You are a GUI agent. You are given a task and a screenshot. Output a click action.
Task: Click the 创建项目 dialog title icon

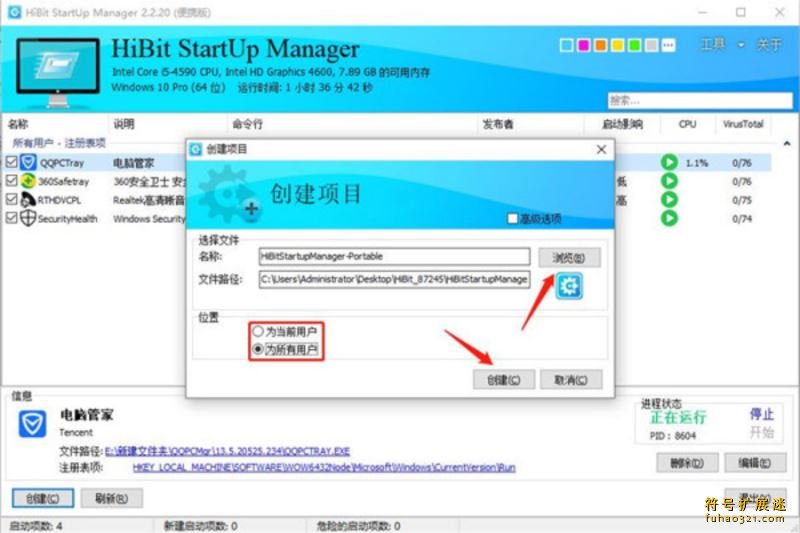195,149
